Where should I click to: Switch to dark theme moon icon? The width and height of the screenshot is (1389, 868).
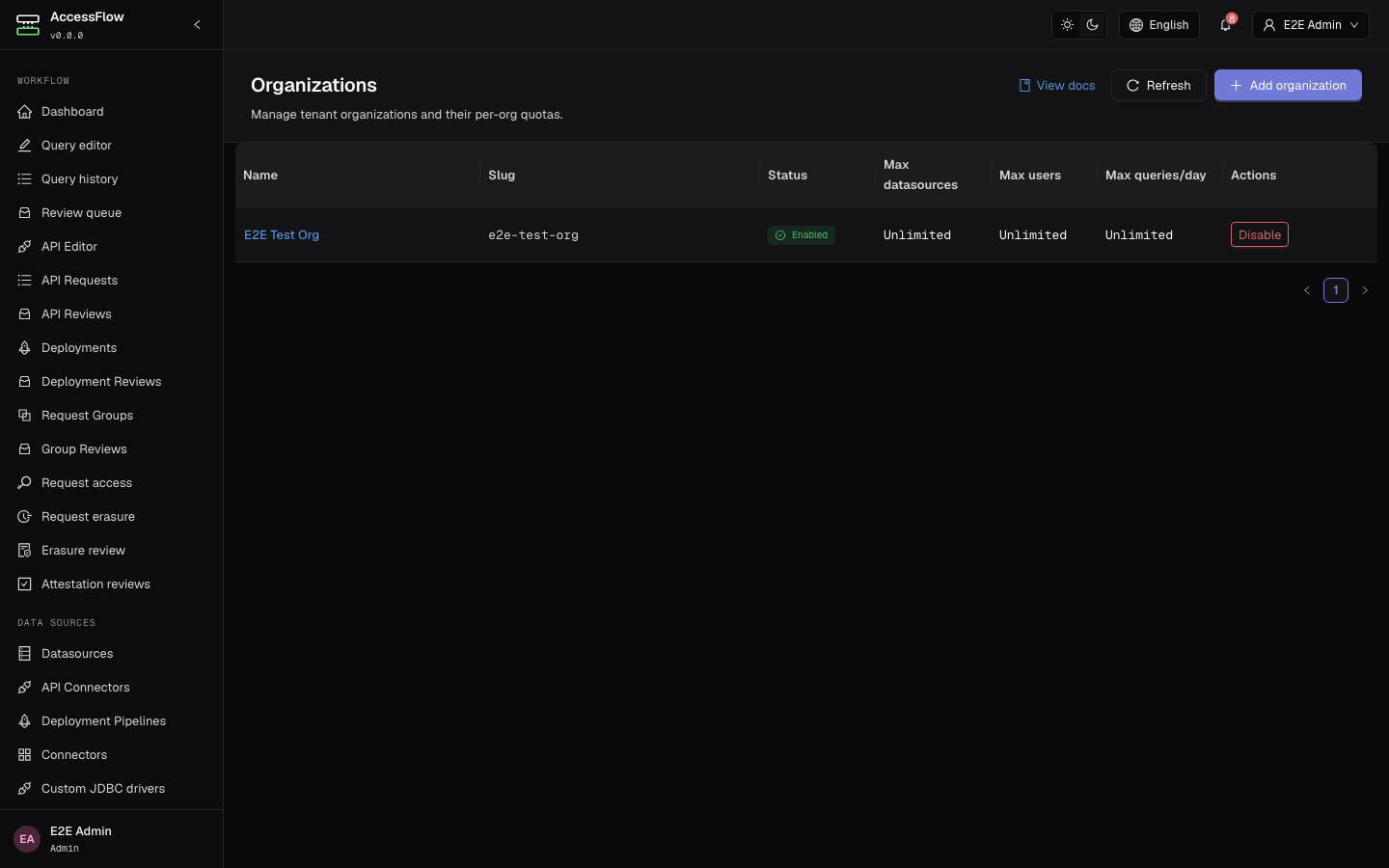click(x=1092, y=25)
